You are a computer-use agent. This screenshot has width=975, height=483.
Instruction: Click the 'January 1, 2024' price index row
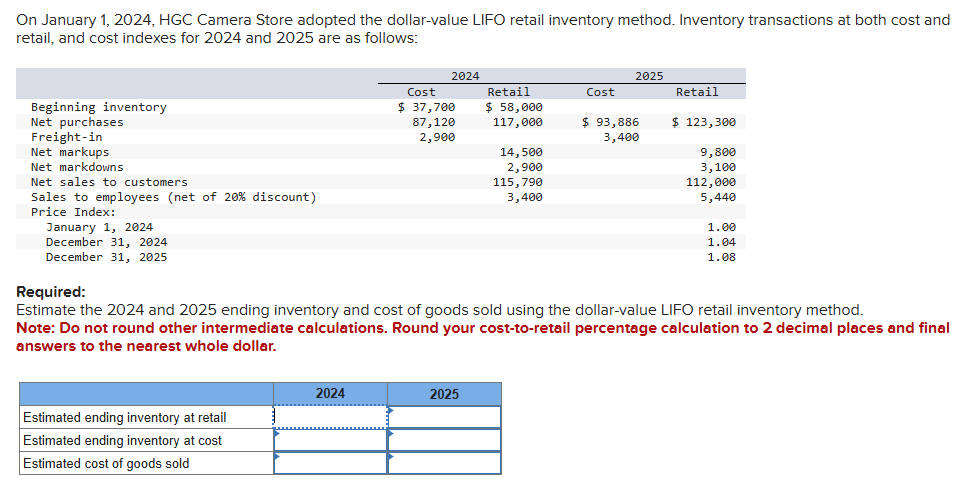point(99,227)
